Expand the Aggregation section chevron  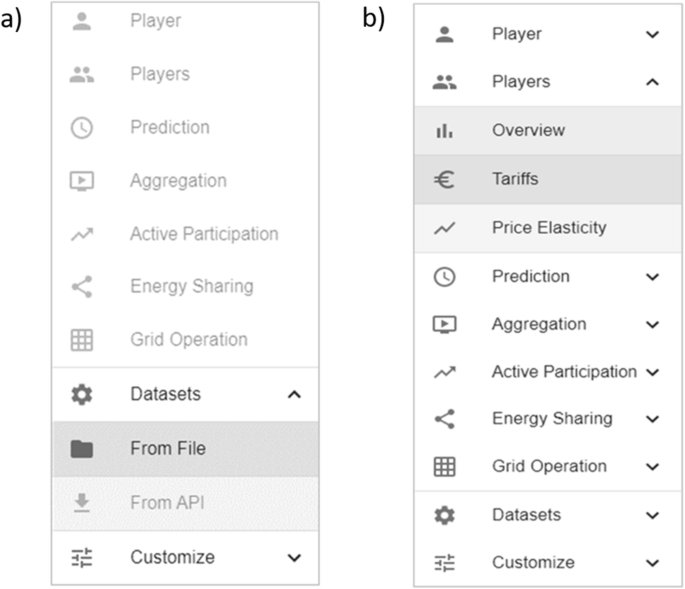pyautogui.click(x=653, y=325)
